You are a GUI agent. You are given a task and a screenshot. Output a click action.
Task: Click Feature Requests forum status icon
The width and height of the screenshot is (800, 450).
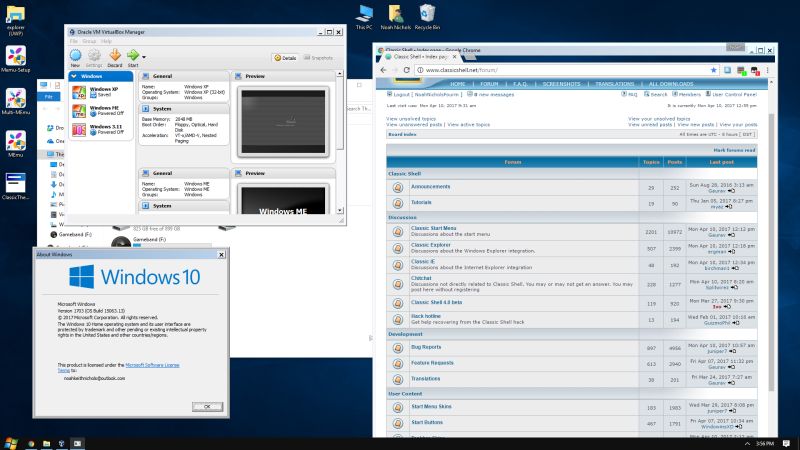click(x=397, y=363)
